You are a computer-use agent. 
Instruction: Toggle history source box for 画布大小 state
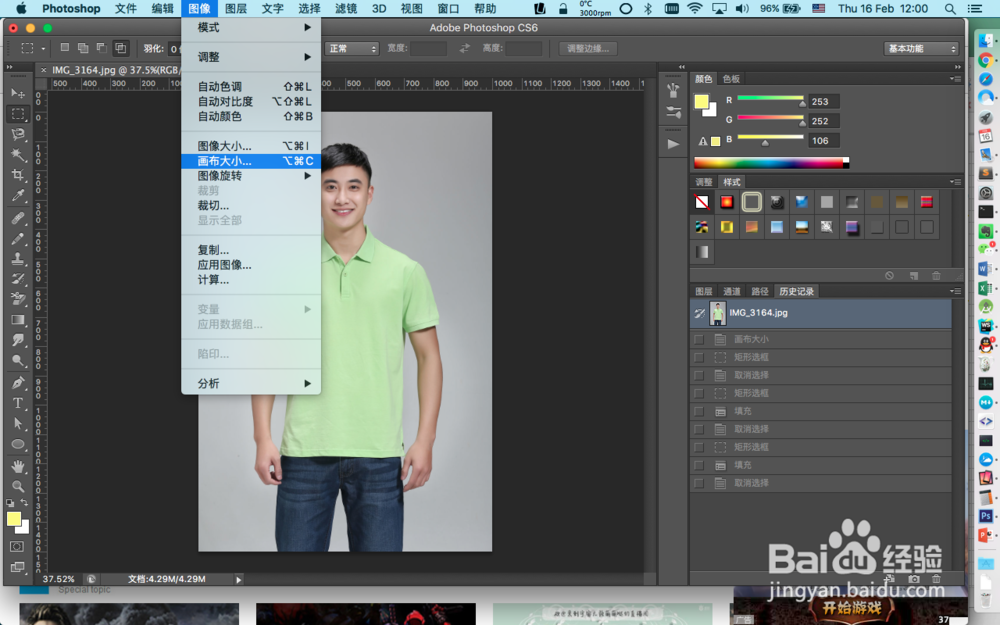(699, 340)
